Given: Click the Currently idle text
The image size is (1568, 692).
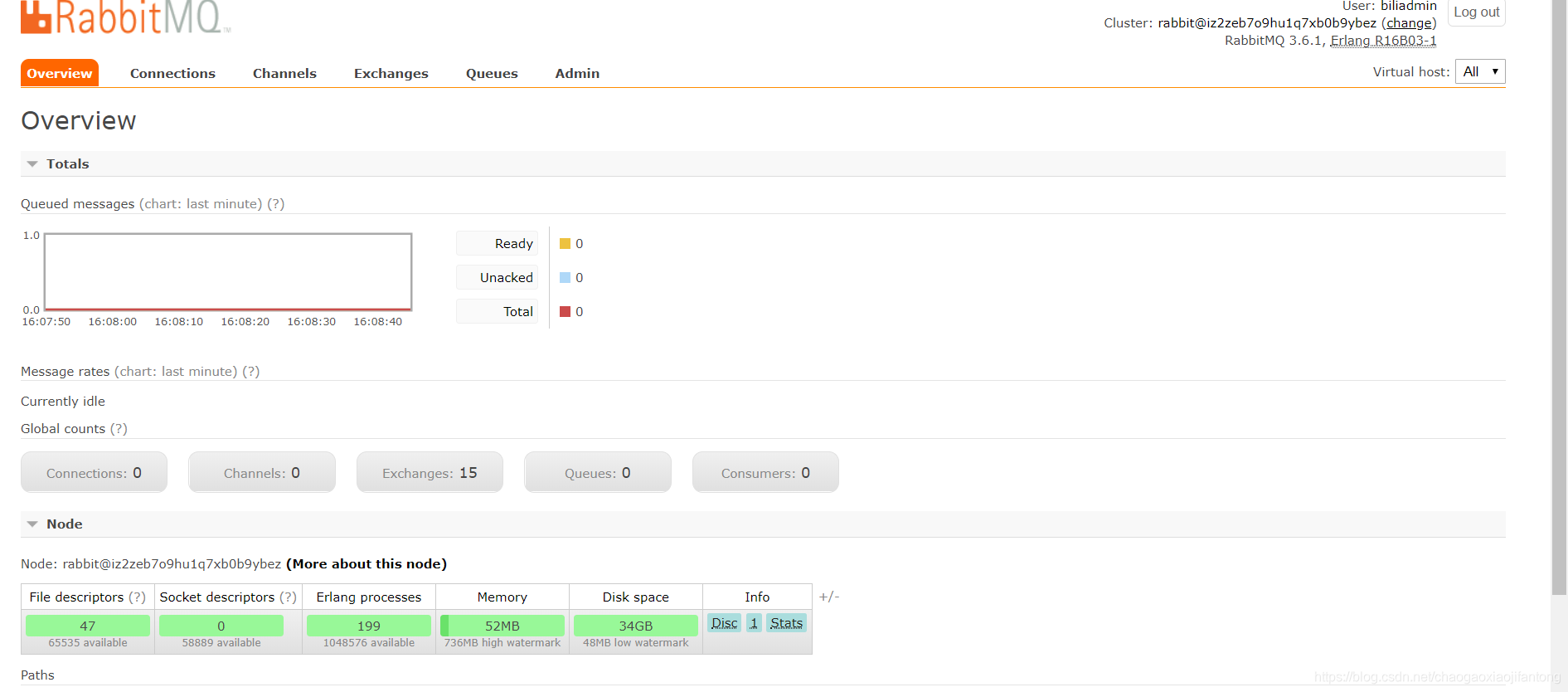Looking at the screenshot, I should (x=63, y=402).
